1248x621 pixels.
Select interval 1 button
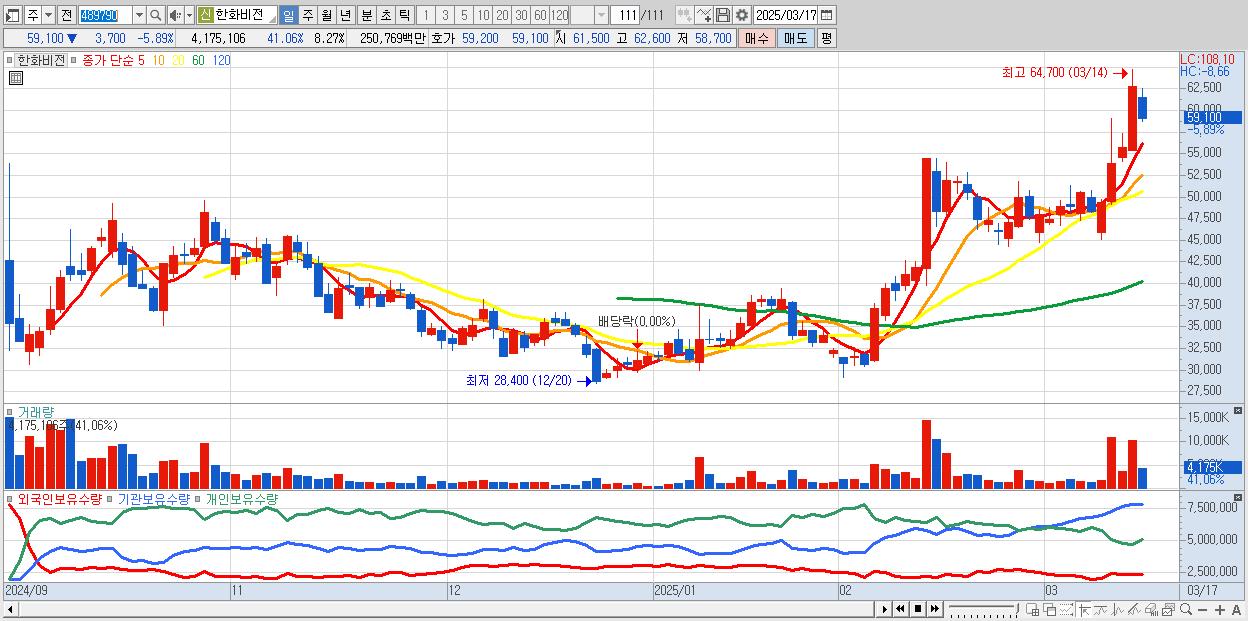tap(426, 15)
